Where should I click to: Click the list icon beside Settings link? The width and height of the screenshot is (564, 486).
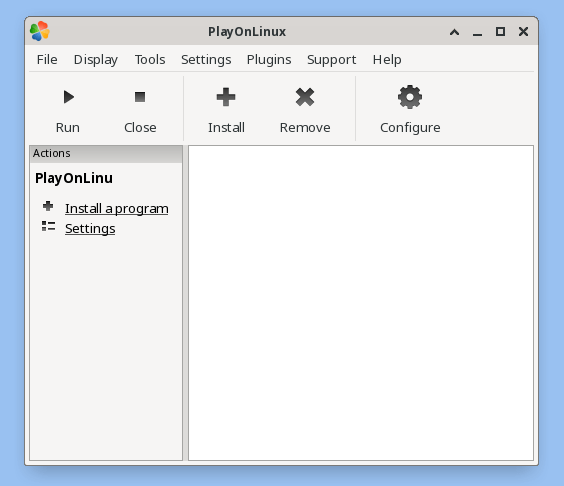(48, 226)
